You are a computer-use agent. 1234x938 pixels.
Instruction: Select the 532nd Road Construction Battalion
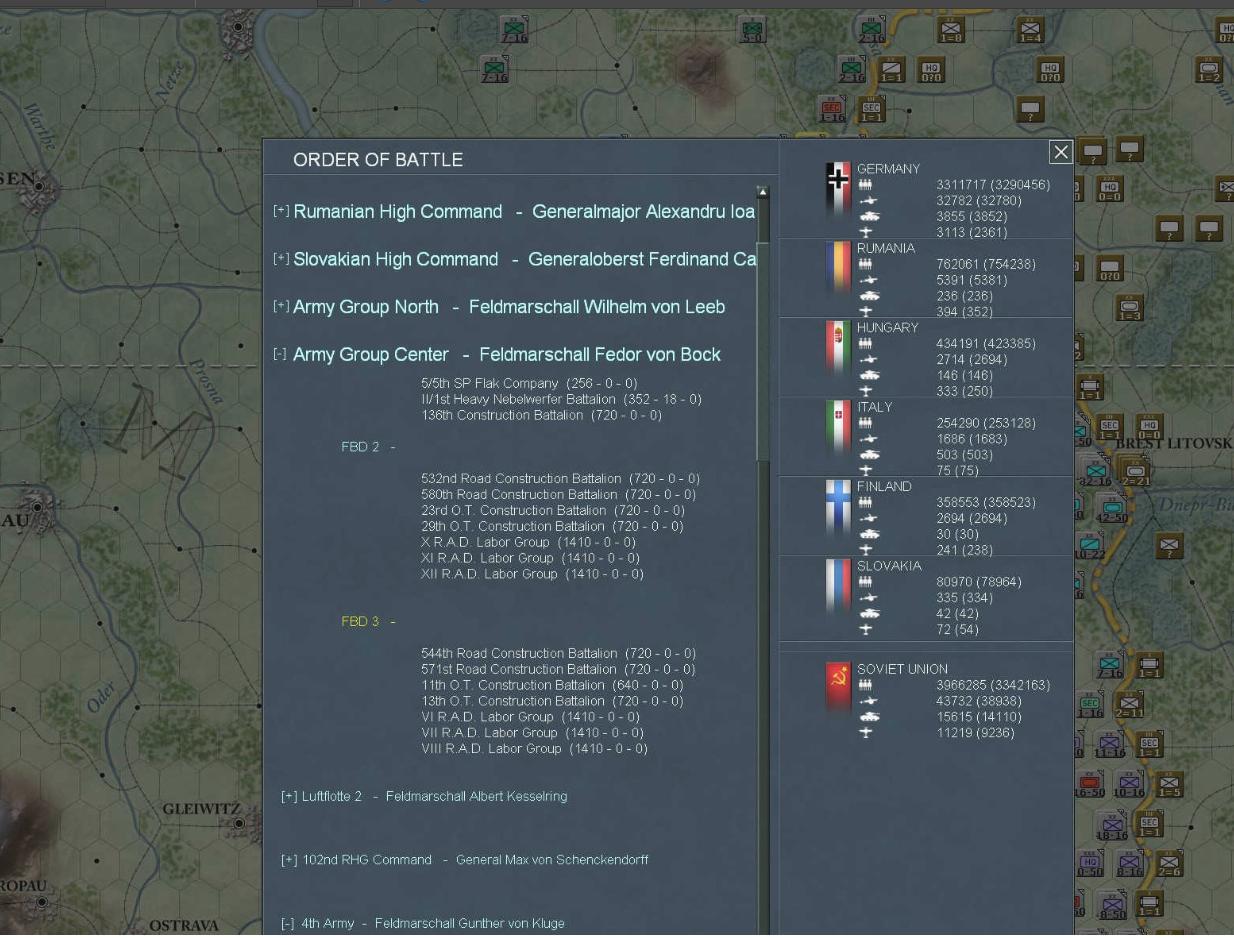click(x=560, y=479)
